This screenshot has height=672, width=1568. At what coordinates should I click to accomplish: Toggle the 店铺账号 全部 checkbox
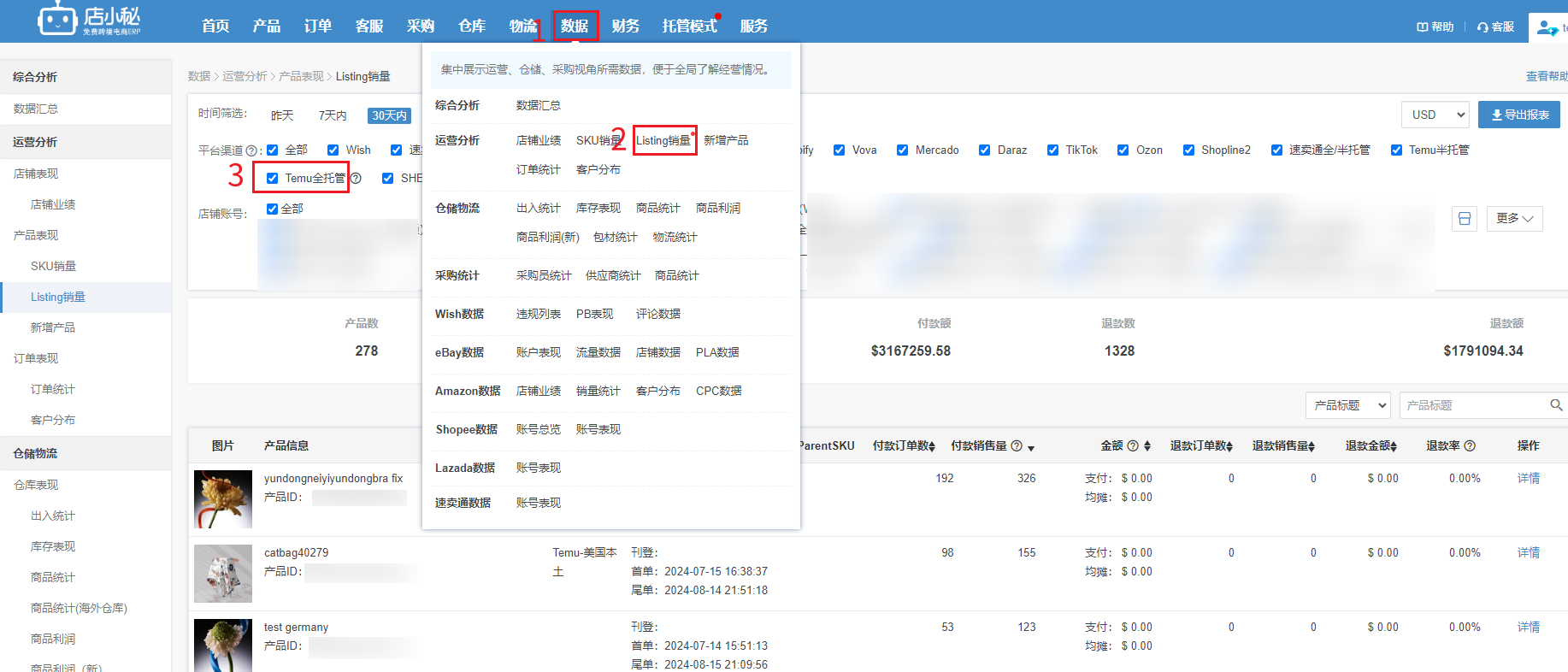click(273, 209)
